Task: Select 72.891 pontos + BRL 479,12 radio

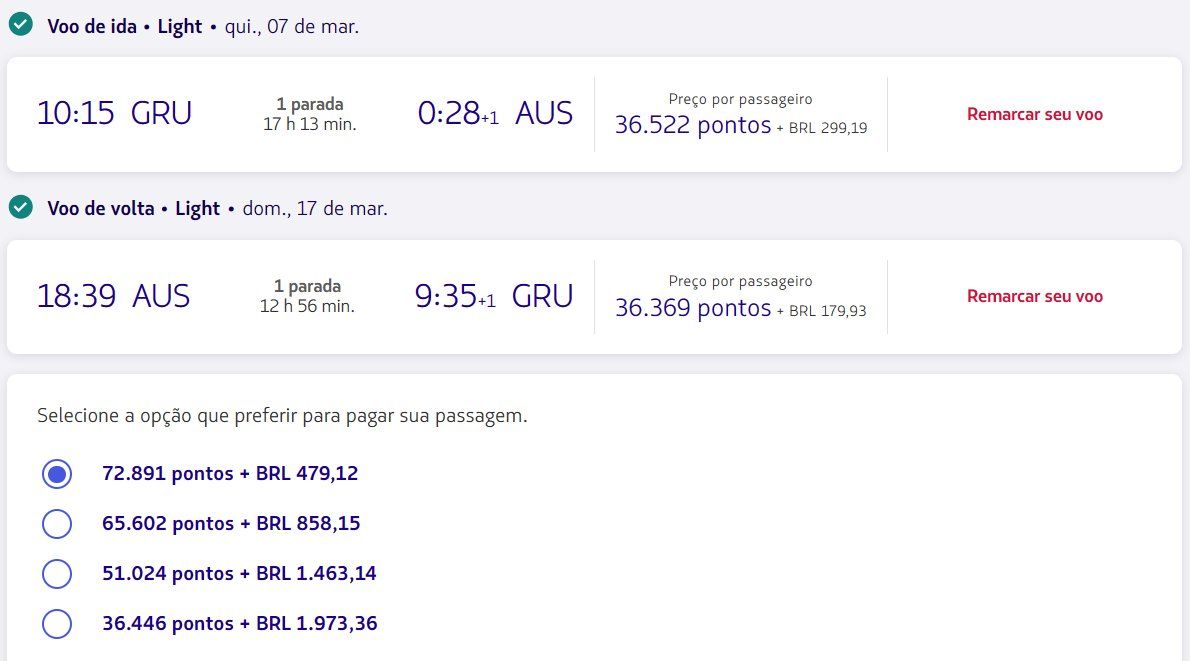Action: click(x=57, y=474)
